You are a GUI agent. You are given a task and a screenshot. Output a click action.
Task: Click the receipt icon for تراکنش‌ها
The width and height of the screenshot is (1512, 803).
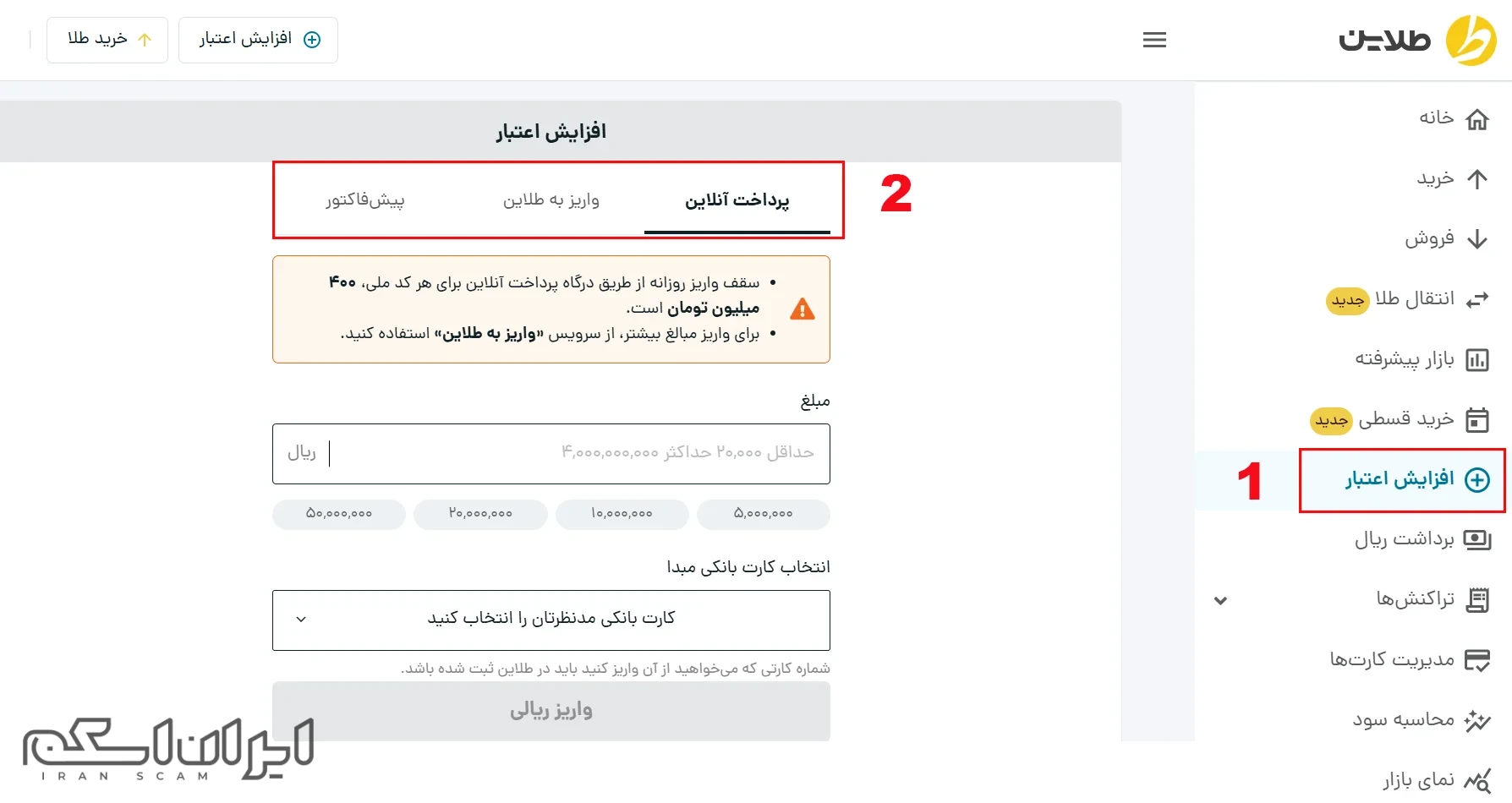1477,600
